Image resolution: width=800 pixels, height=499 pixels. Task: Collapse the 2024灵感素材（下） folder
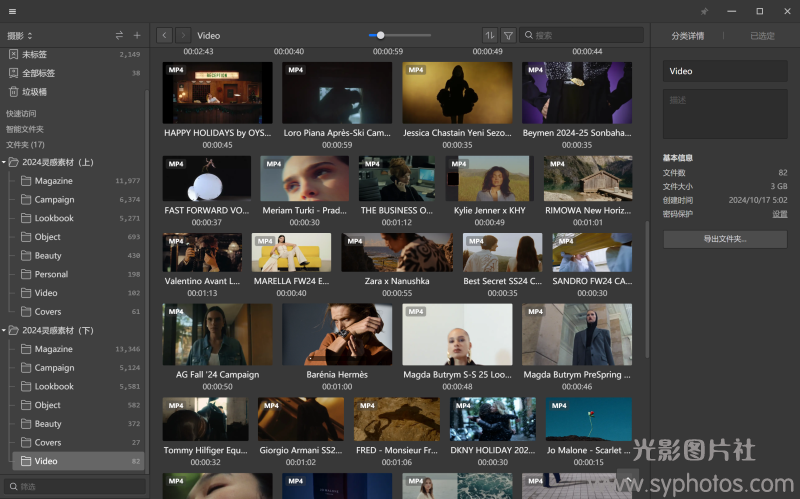[x=5, y=331]
